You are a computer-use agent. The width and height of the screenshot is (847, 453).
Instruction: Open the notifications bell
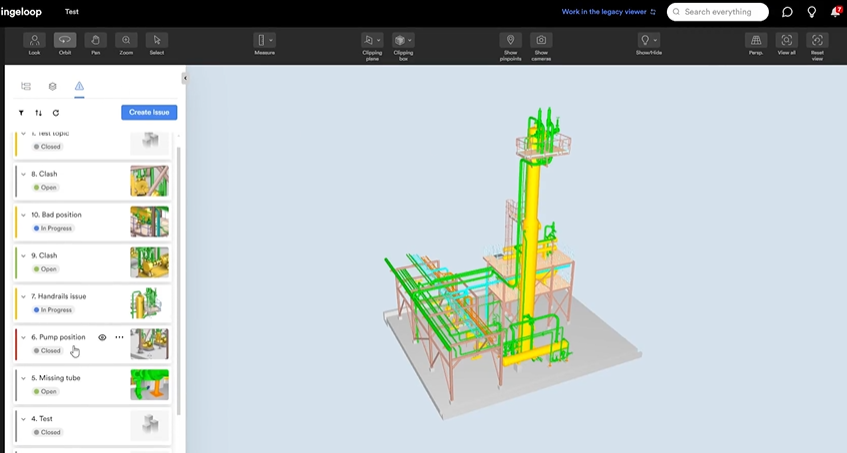(835, 12)
